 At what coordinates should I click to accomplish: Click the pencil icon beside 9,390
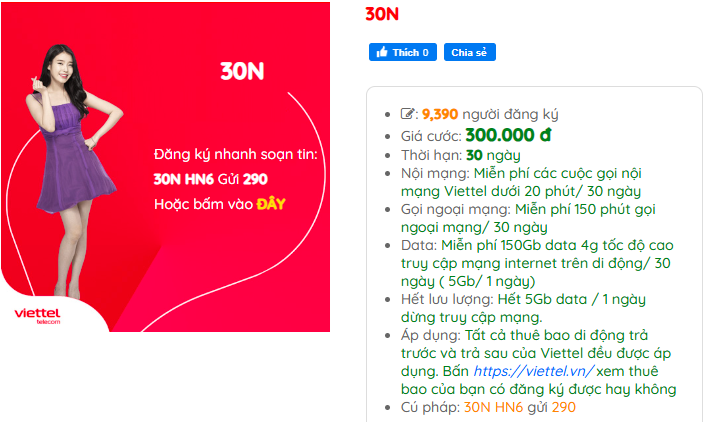(408, 114)
